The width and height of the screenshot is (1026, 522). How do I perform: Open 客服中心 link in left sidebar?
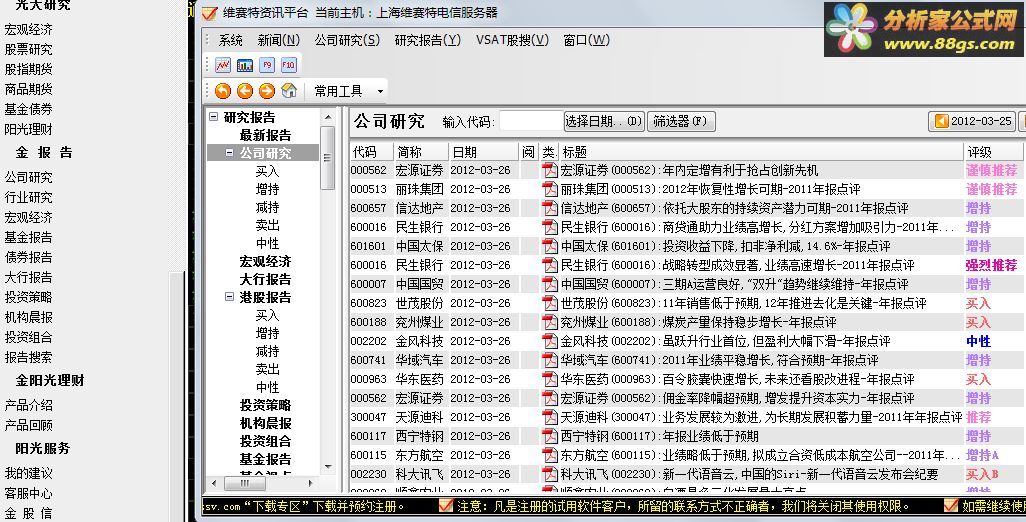pos(28,493)
